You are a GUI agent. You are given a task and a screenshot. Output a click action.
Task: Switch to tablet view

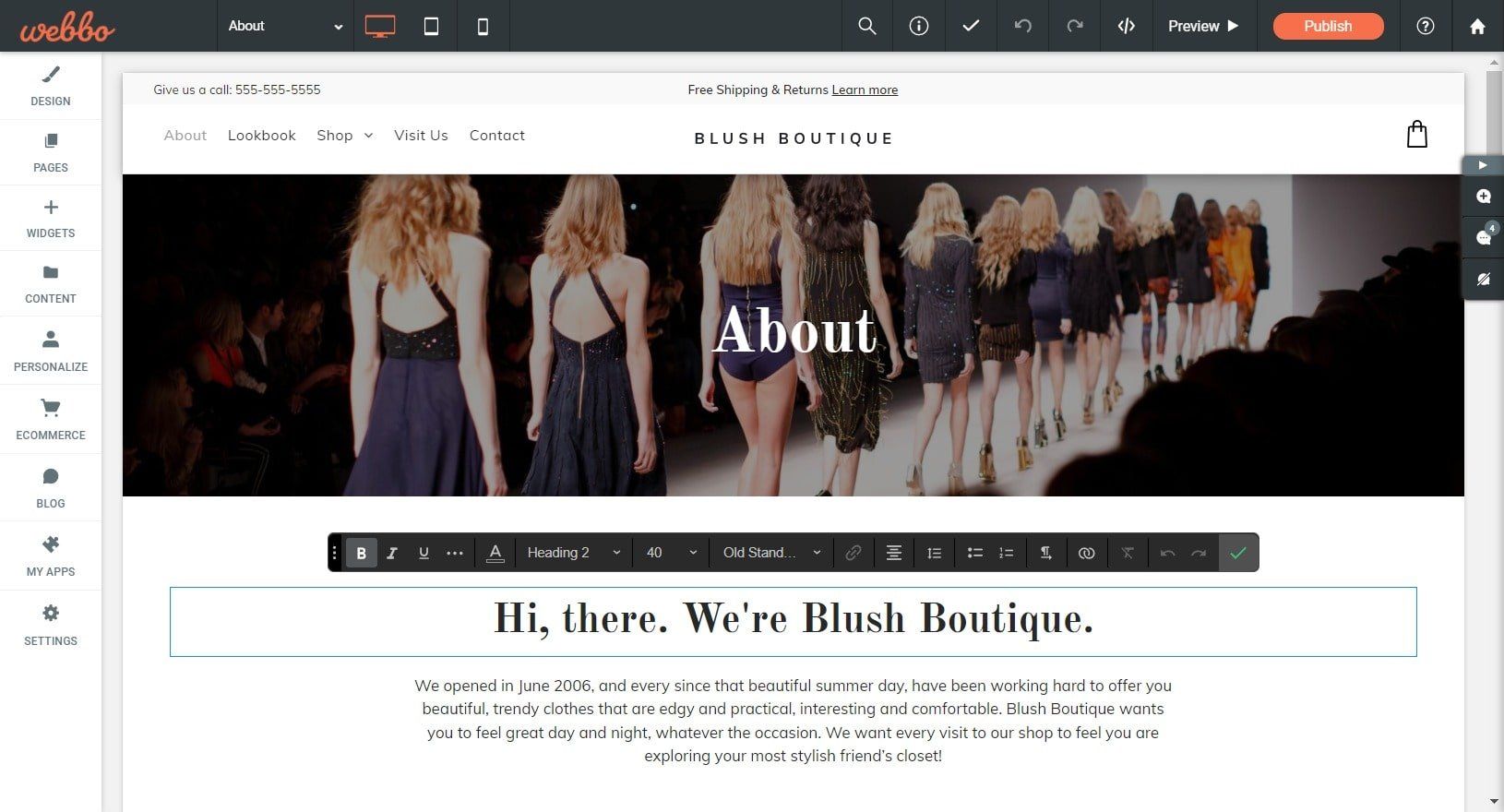(431, 26)
